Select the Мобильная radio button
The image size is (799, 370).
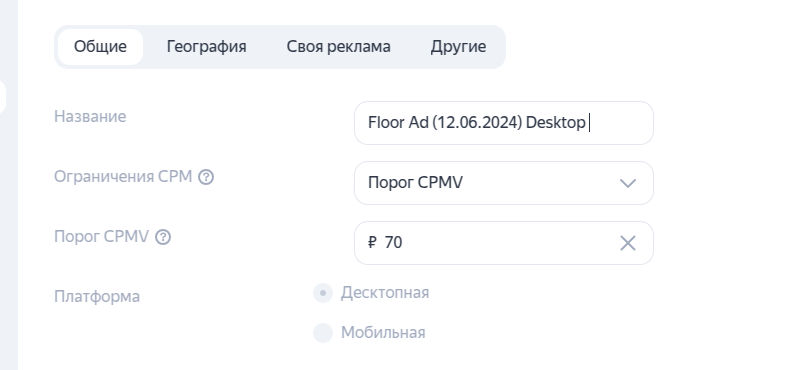click(x=323, y=333)
